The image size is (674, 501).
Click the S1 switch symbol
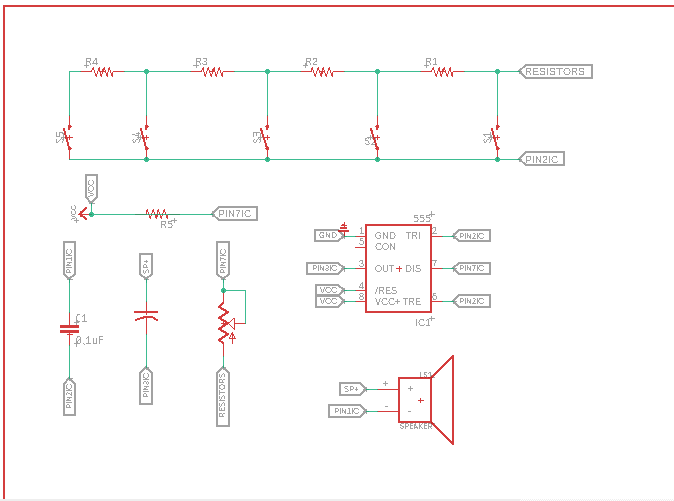(x=497, y=139)
